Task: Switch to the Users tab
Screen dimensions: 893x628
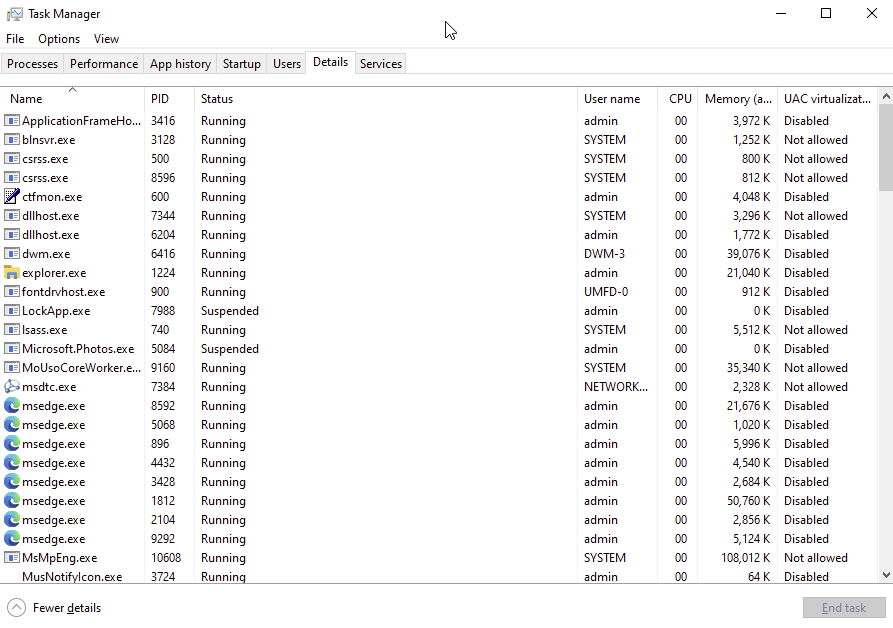Action: pos(286,64)
